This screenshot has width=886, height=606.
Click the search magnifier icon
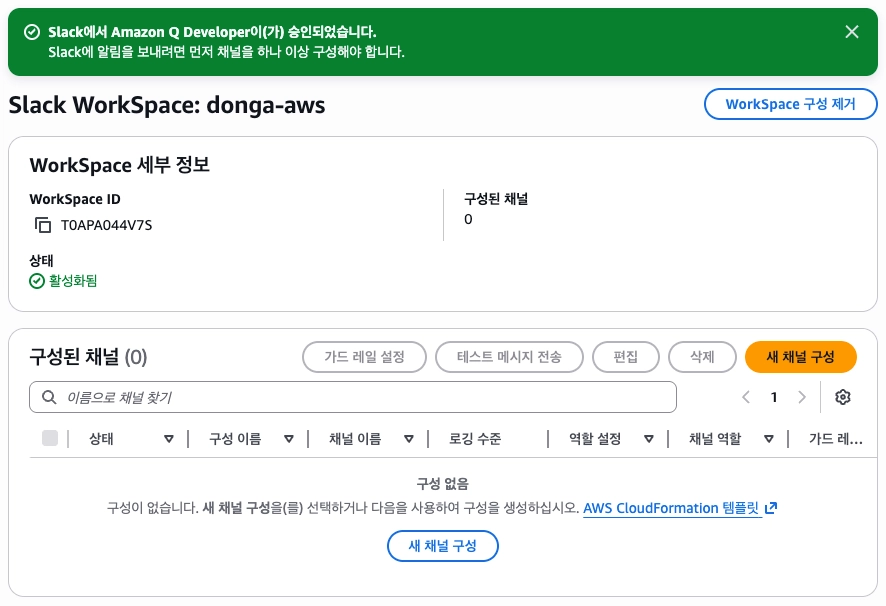pyautogui.click(x=48, y=397)
